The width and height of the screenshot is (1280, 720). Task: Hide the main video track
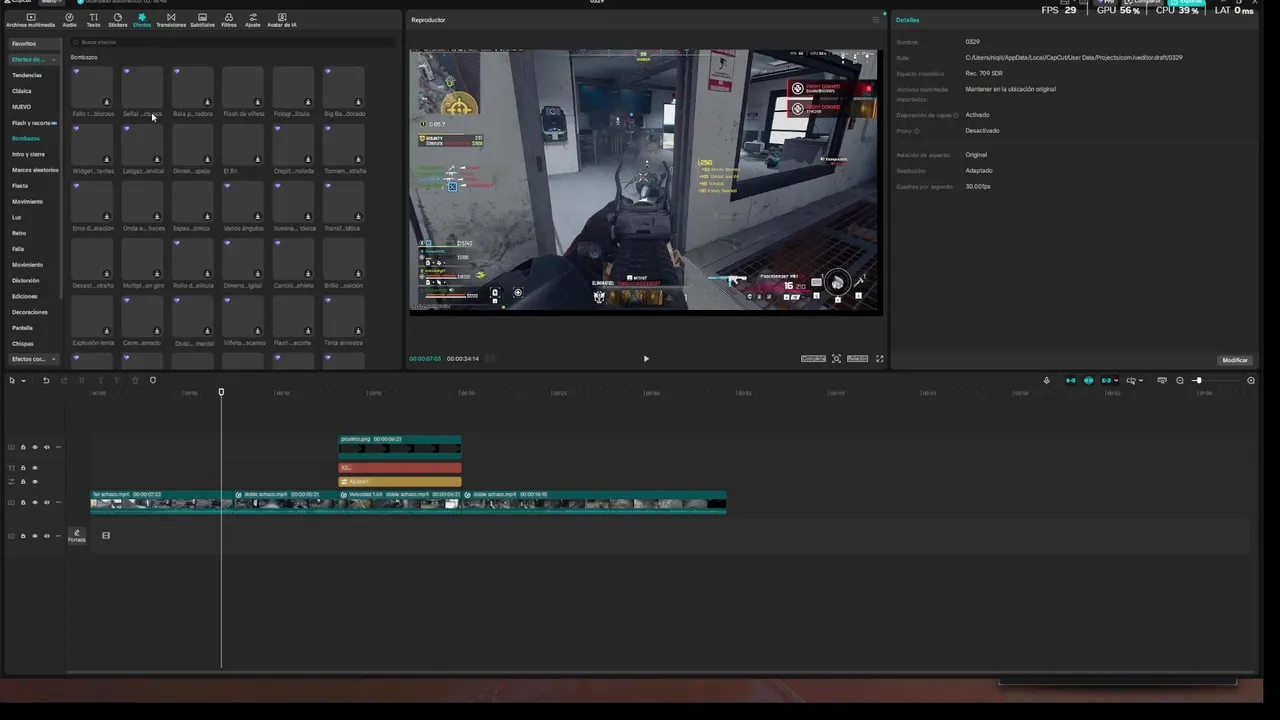34,502
